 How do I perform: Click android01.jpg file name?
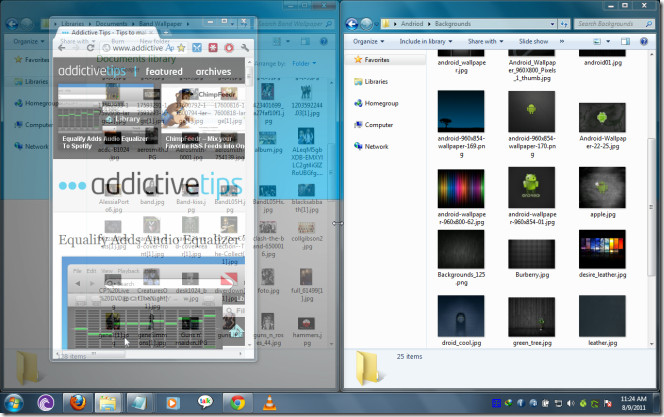coord(603,63)
